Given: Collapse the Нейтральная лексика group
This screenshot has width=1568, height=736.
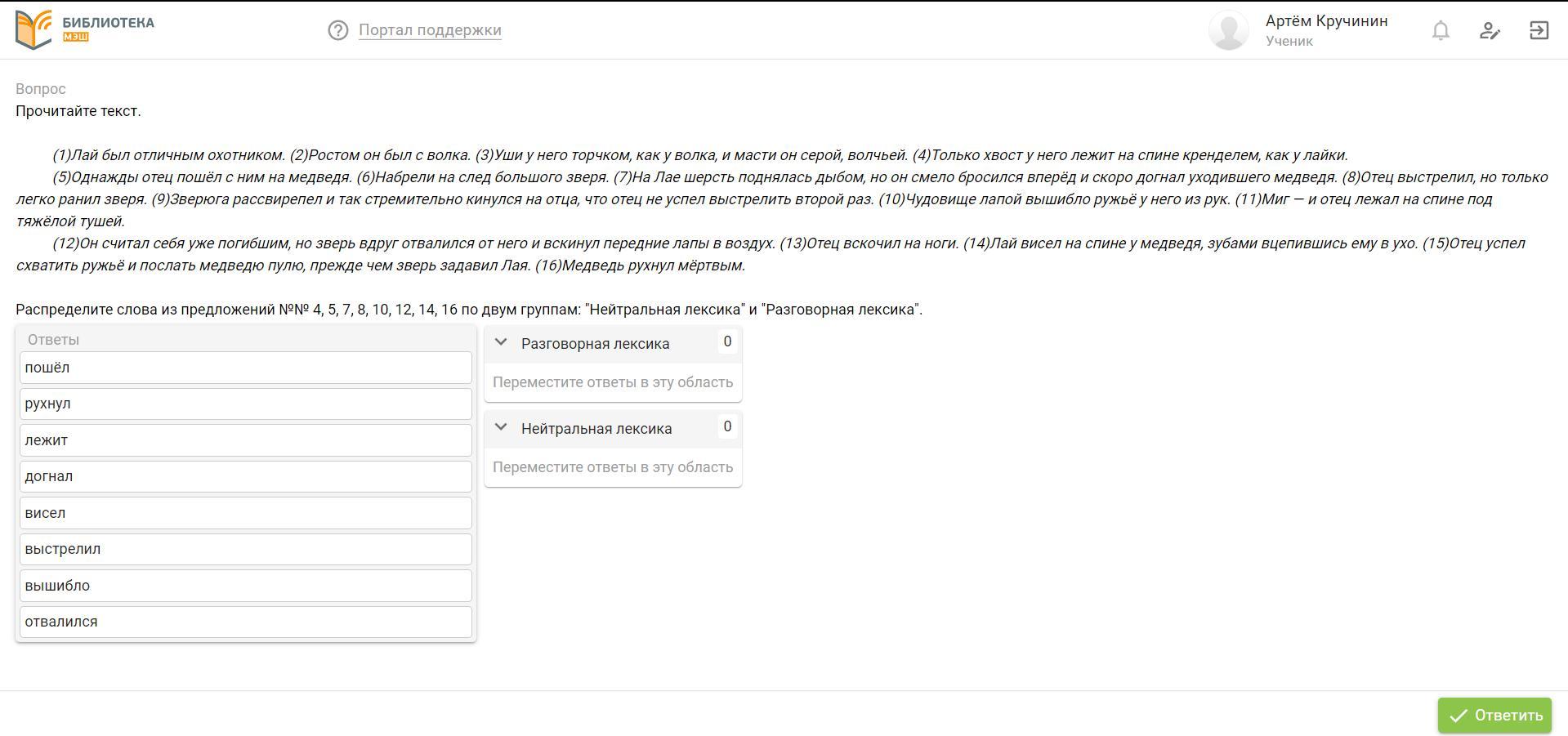Looking at the screenshot, I should click(502, 428).
